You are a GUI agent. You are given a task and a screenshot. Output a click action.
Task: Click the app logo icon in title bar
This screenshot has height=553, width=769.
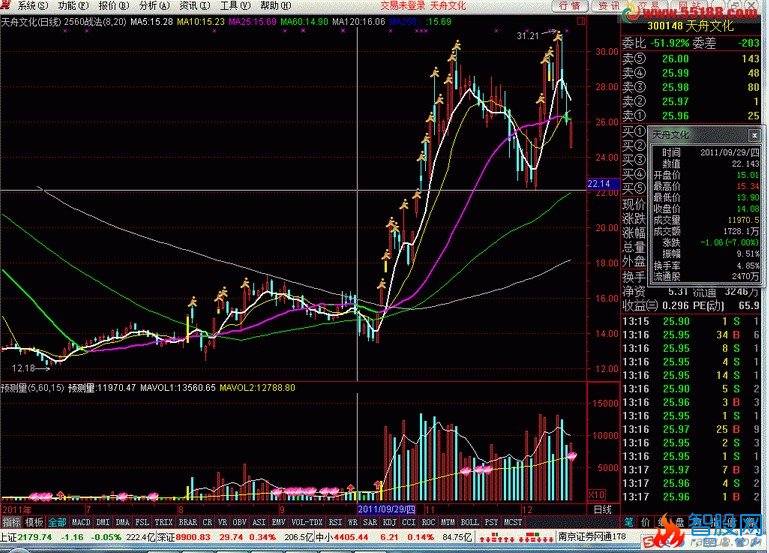coord(5,5)
